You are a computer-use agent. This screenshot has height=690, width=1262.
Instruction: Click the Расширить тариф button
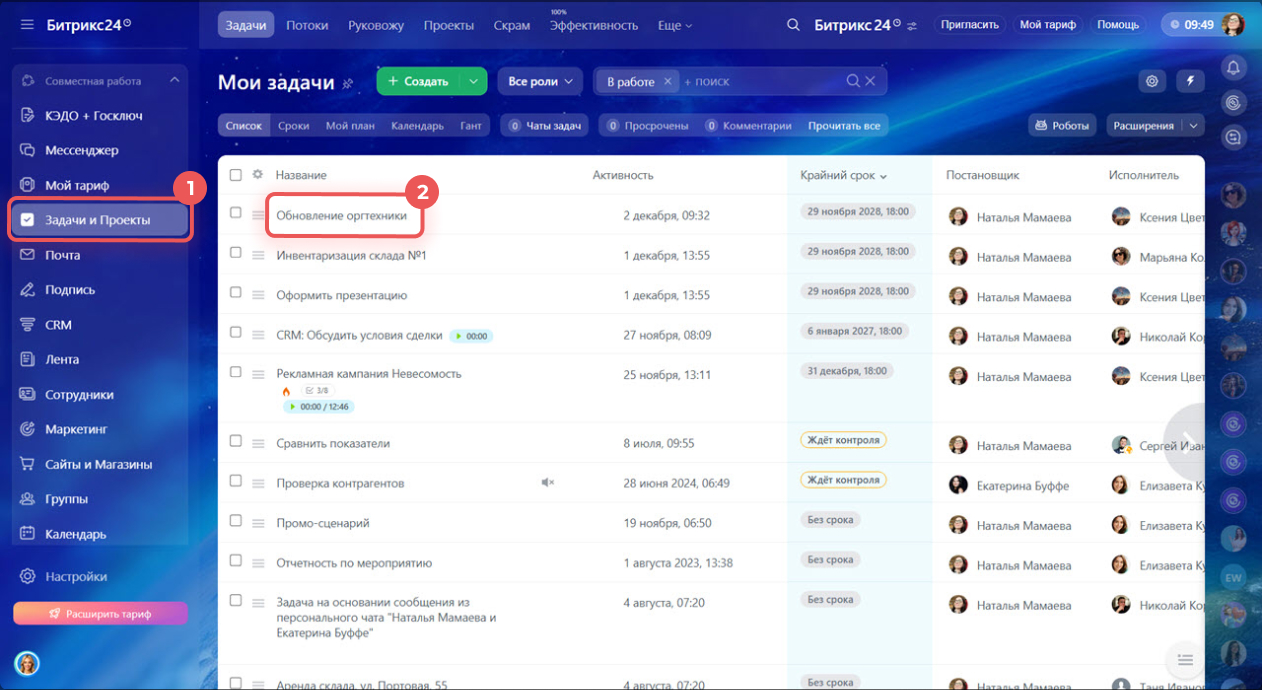[100, 614]
